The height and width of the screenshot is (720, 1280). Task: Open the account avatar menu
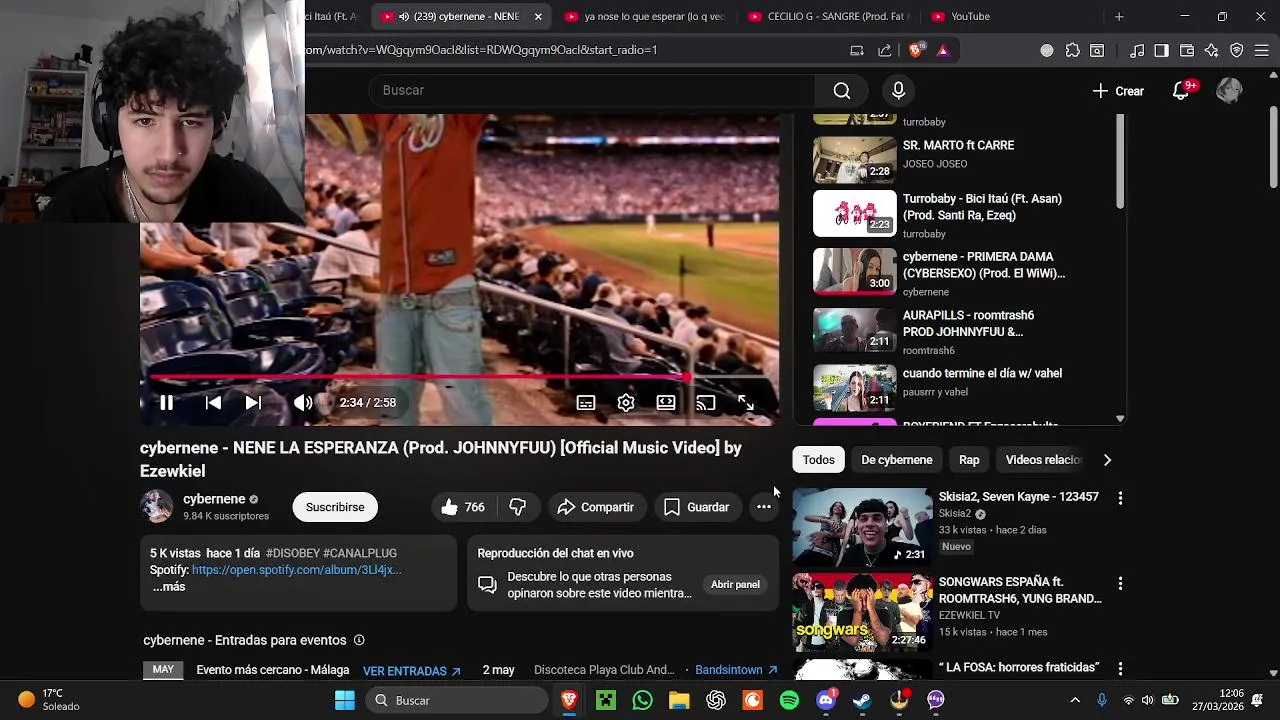[x=1229, y=91]
